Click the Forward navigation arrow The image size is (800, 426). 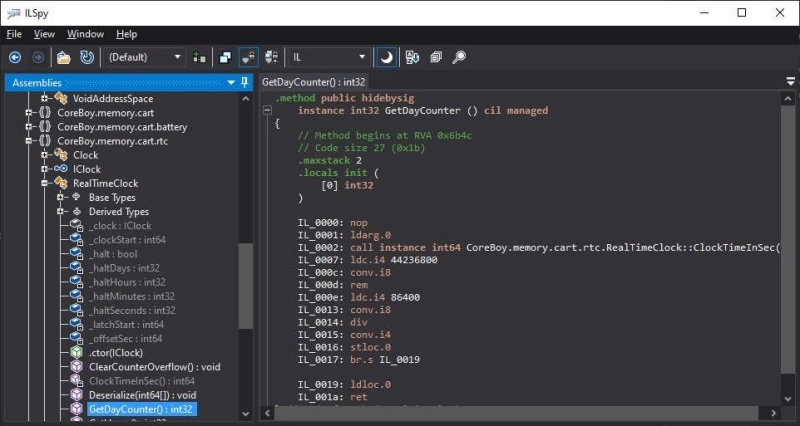pyautogui.click(x=38, y=57)
